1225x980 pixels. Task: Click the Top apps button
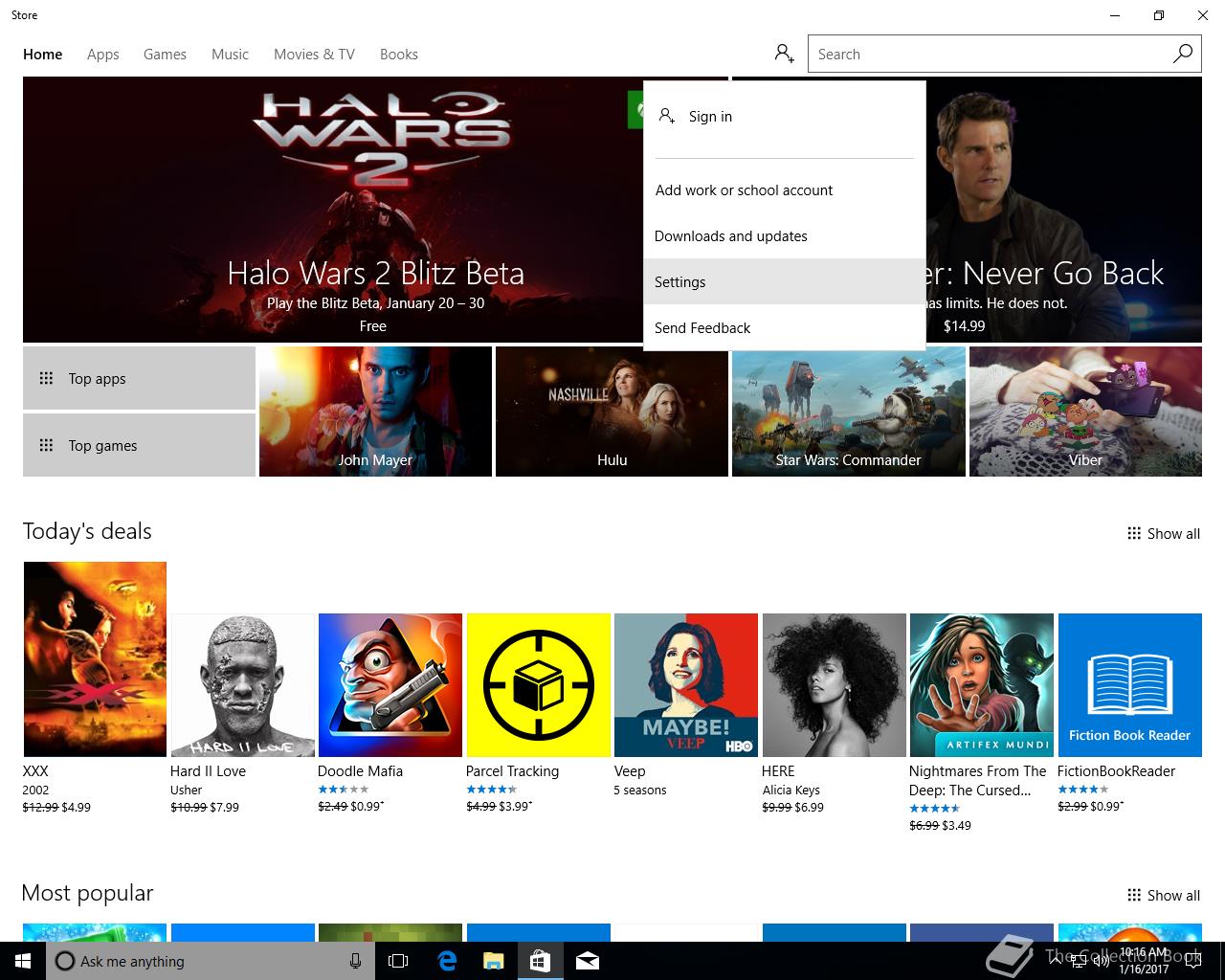[139, 378]
